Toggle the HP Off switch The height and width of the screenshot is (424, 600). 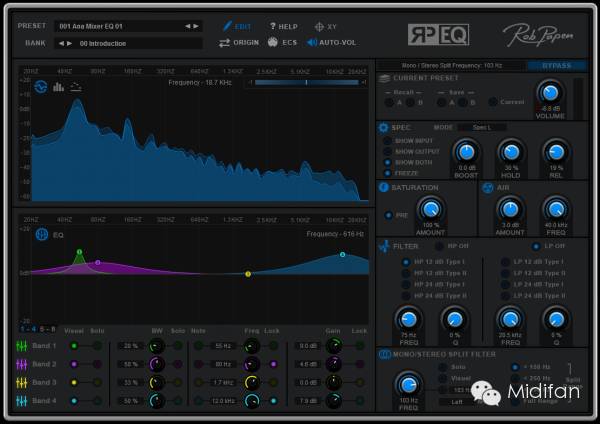[440, 246]
